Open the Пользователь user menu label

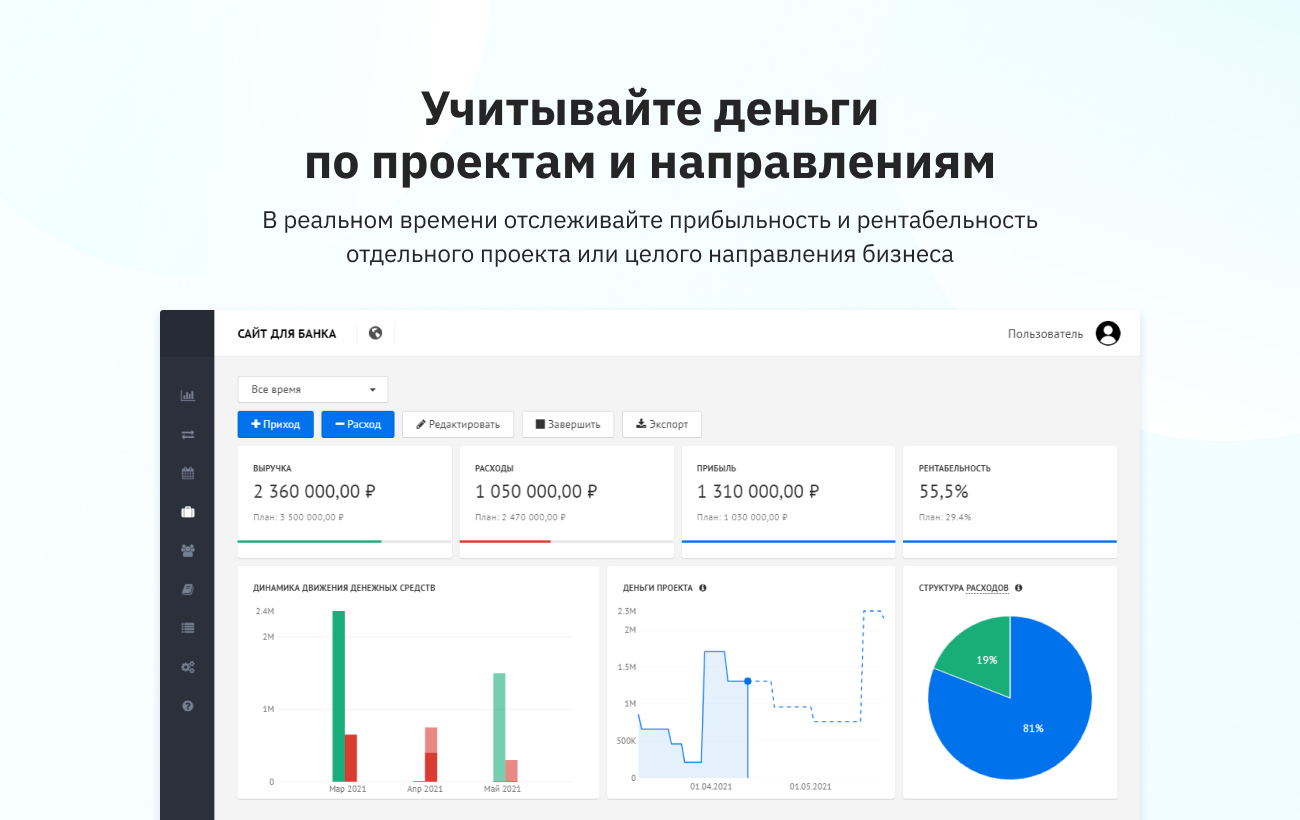(1045, 334)
